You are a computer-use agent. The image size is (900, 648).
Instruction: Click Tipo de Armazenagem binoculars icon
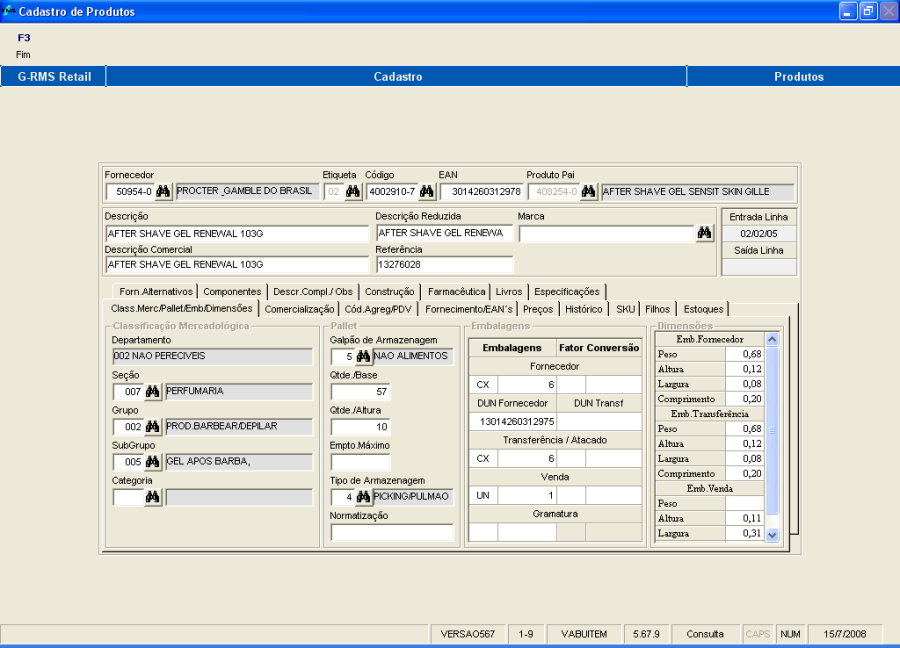tap(363, 496)
